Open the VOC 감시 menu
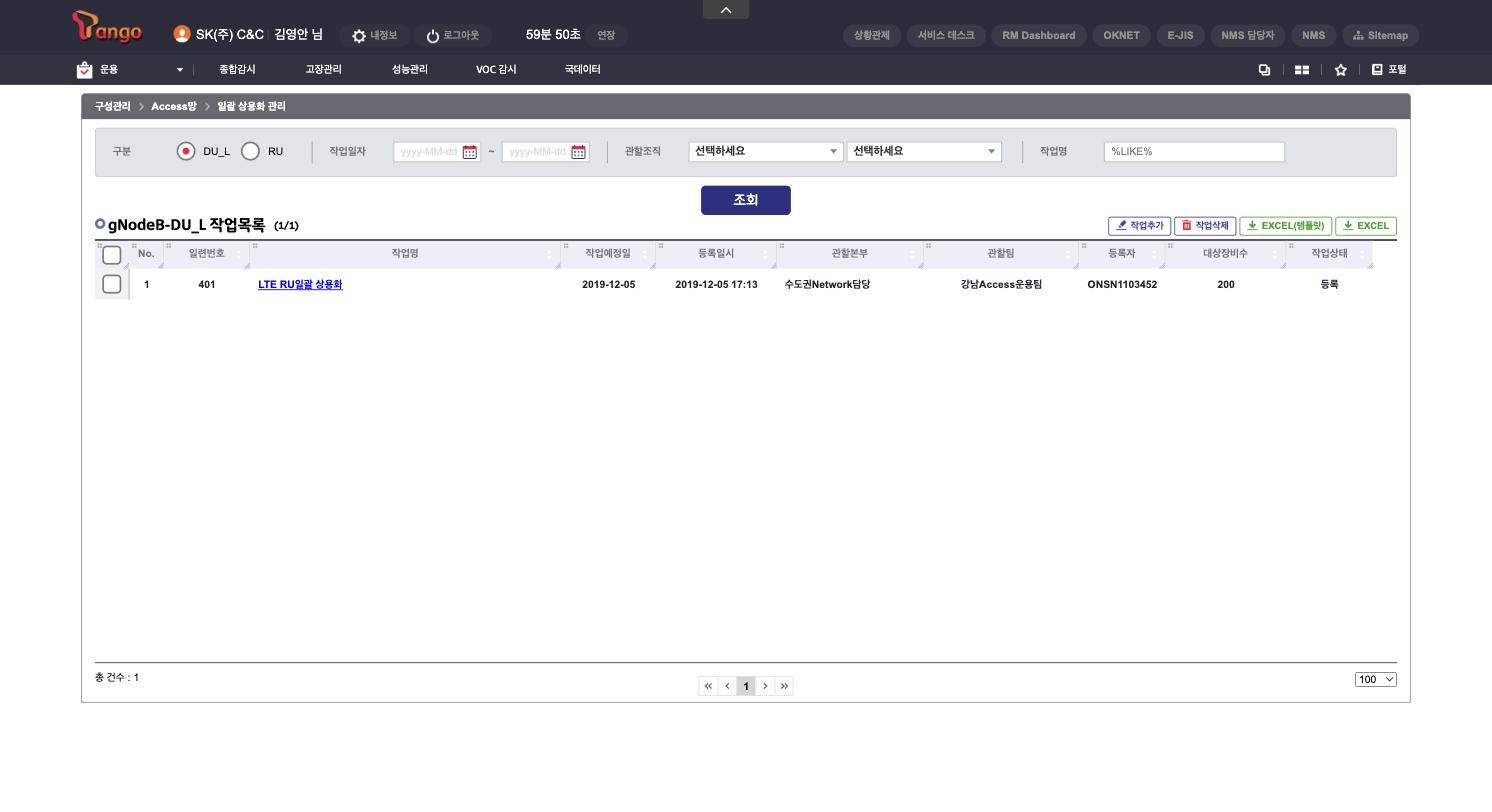The image size is (1492, 812). (x=496, y=70)
